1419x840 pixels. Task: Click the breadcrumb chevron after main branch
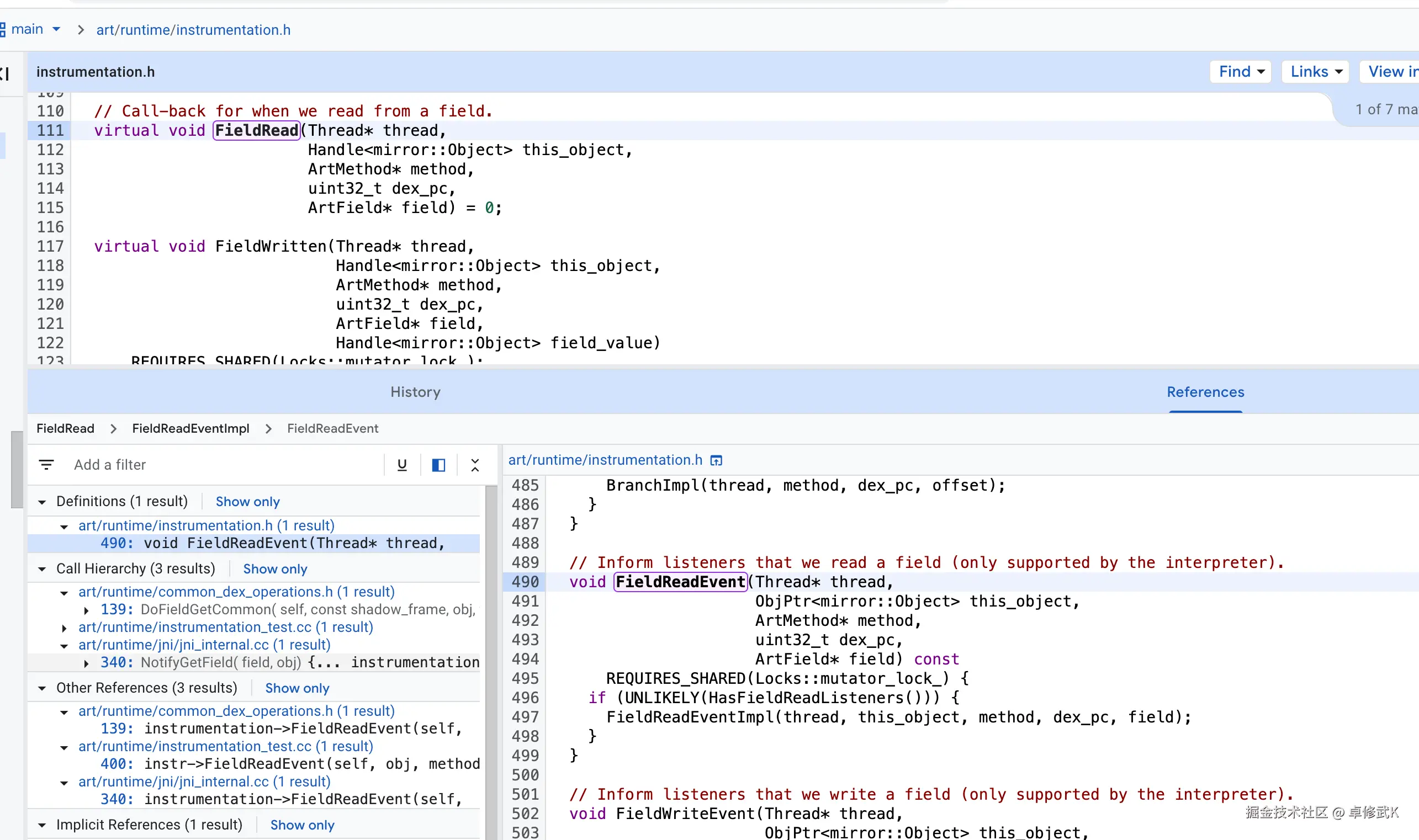(x=81, y=30)
